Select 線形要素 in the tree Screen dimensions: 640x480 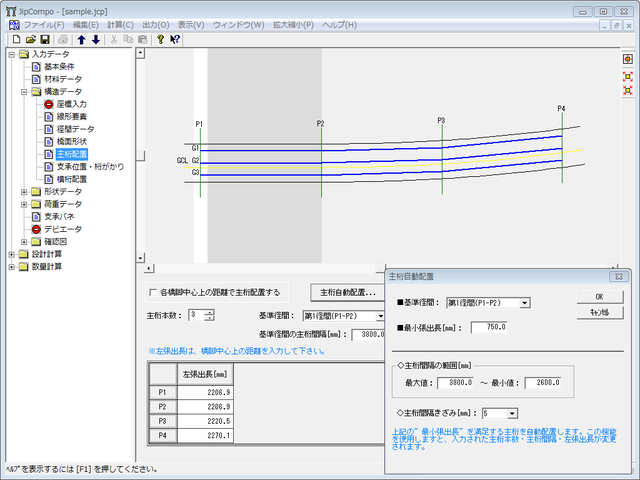[x=62, y=116]
